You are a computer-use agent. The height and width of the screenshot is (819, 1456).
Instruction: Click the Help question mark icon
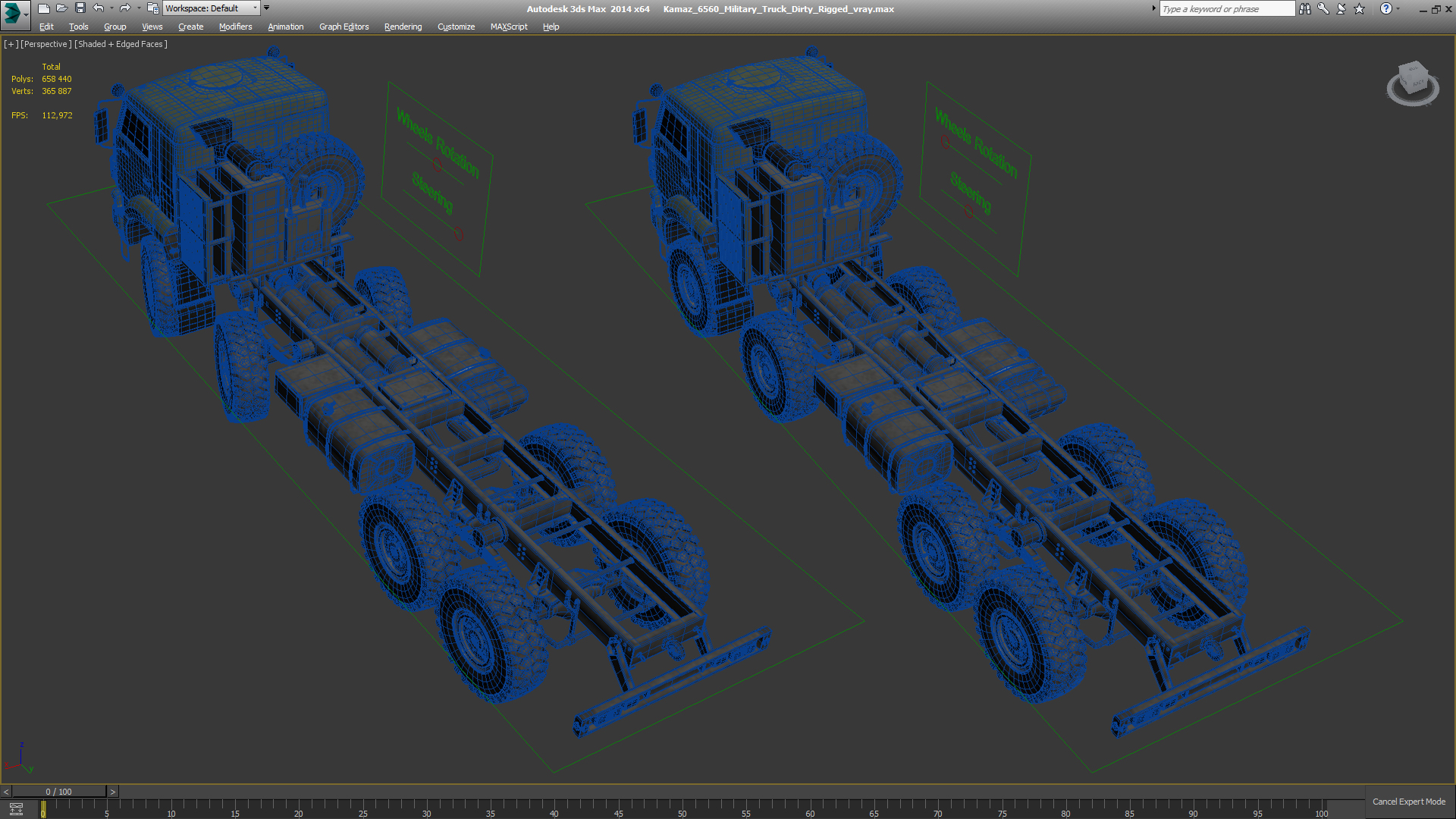pos(1386,8)
